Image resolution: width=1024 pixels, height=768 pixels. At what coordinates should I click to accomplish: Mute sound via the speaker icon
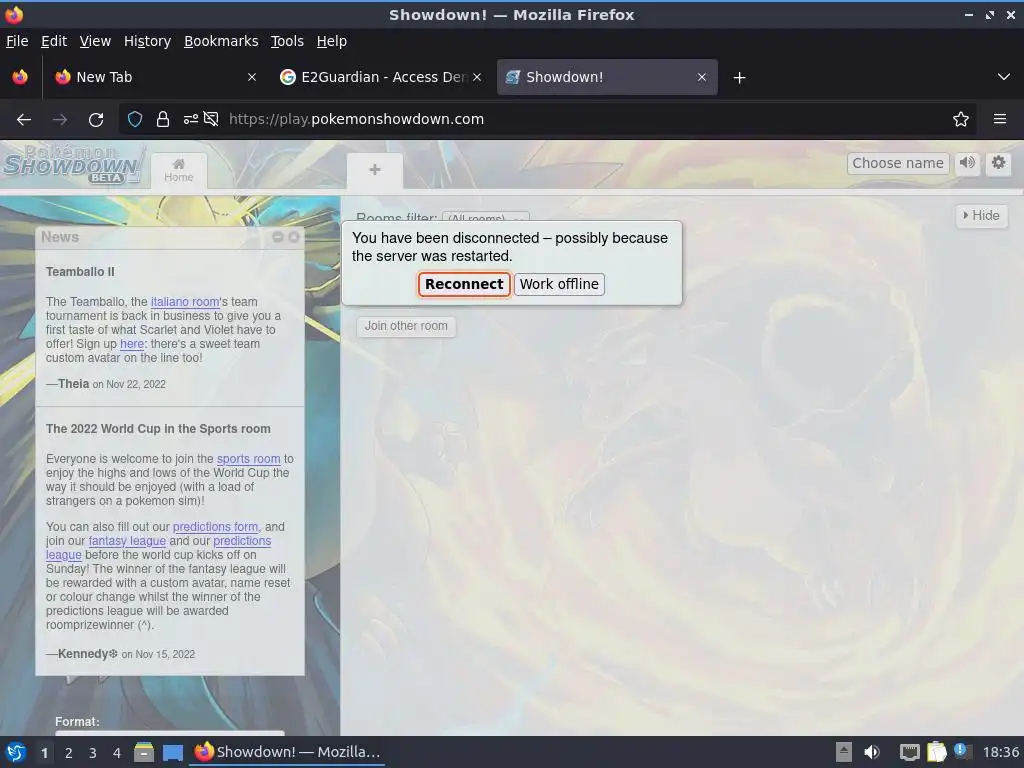(967, 163)
